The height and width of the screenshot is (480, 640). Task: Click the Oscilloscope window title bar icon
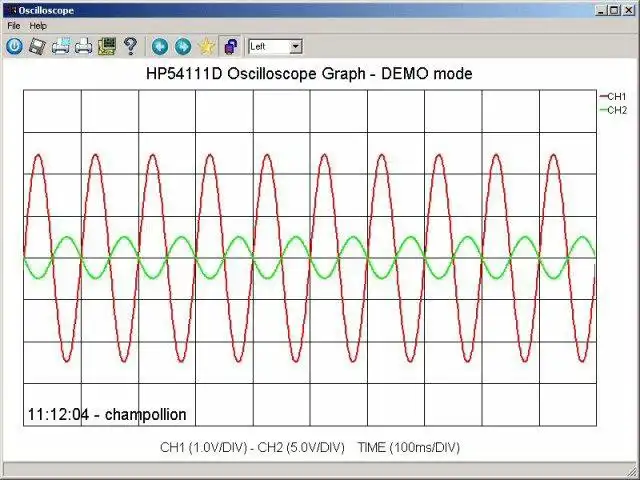click(11, 10)
